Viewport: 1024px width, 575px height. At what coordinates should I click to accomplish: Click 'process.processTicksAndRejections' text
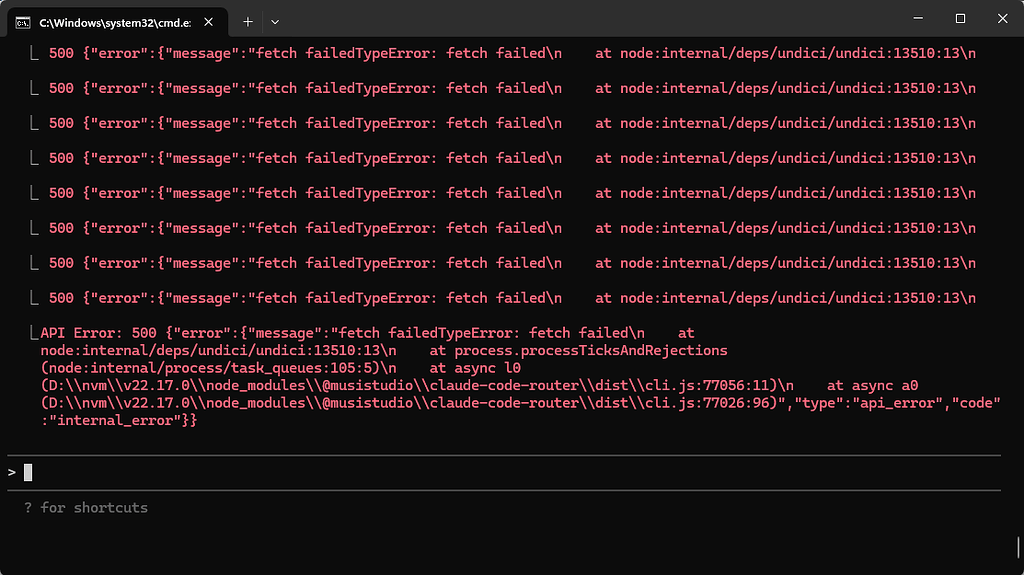point(590,351)
